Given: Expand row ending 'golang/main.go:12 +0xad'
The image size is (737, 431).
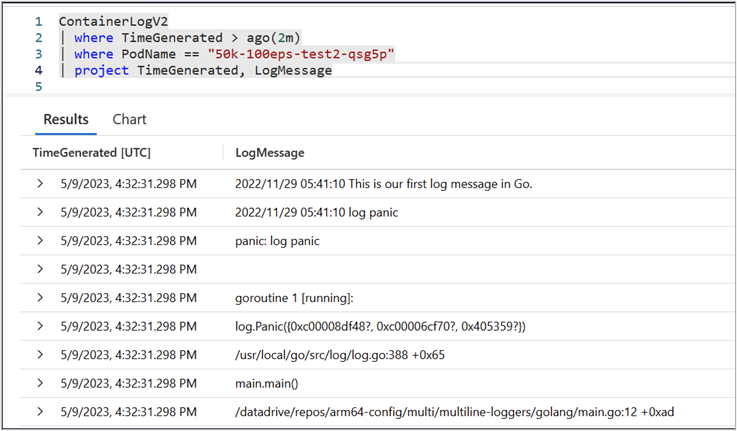Looking at the screenshot, I should pyautogui.click(x=40, y=412).
